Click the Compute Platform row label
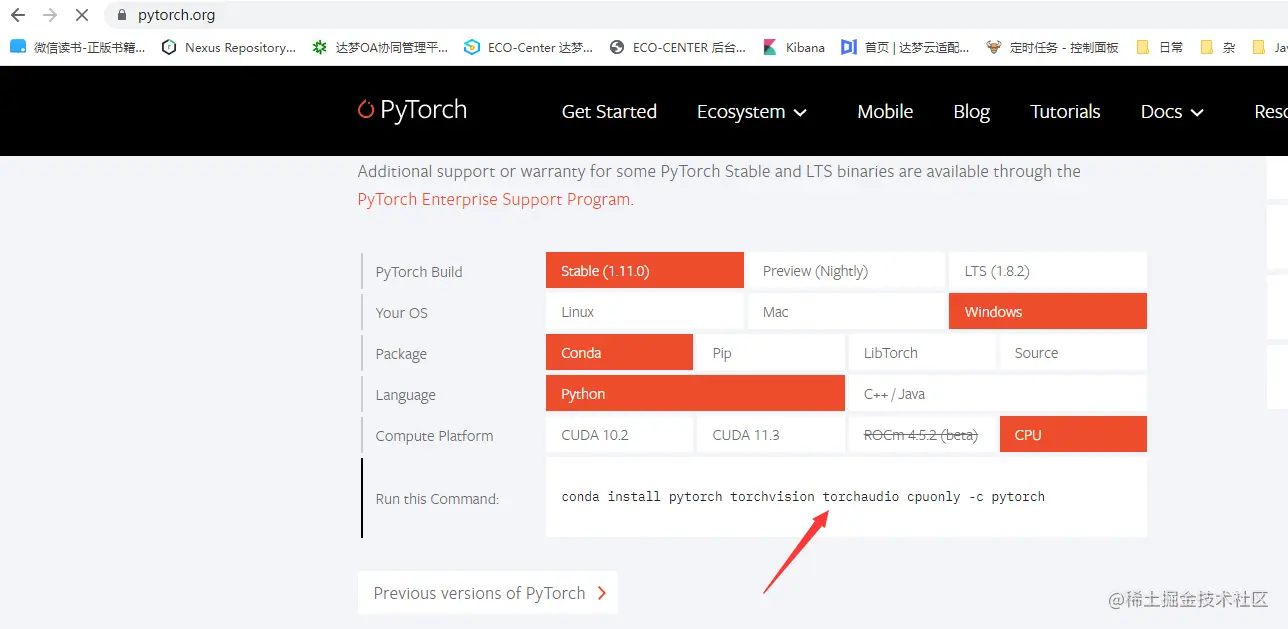Image resolution: width=1288 pixels, height=629 pixels. tap(434, 436)
